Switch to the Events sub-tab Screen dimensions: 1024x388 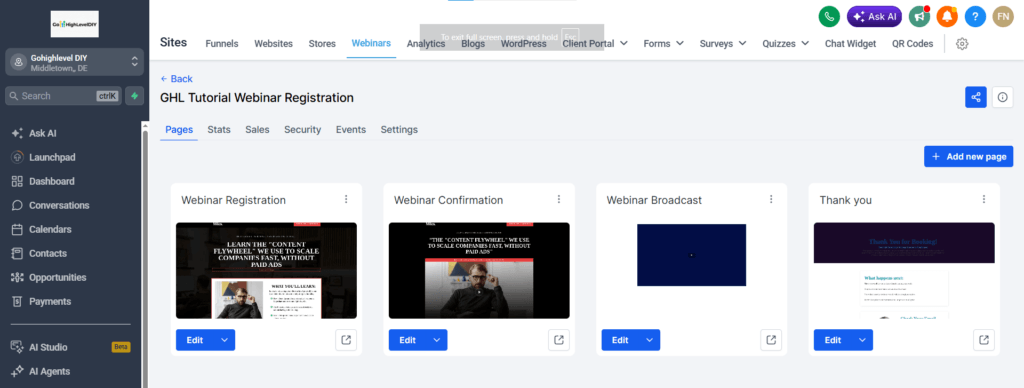(351, 129)
